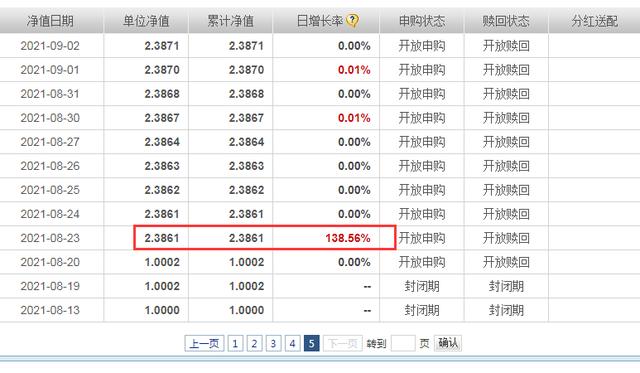Click the 138.56% growth rate value

[x=348, y=238]
